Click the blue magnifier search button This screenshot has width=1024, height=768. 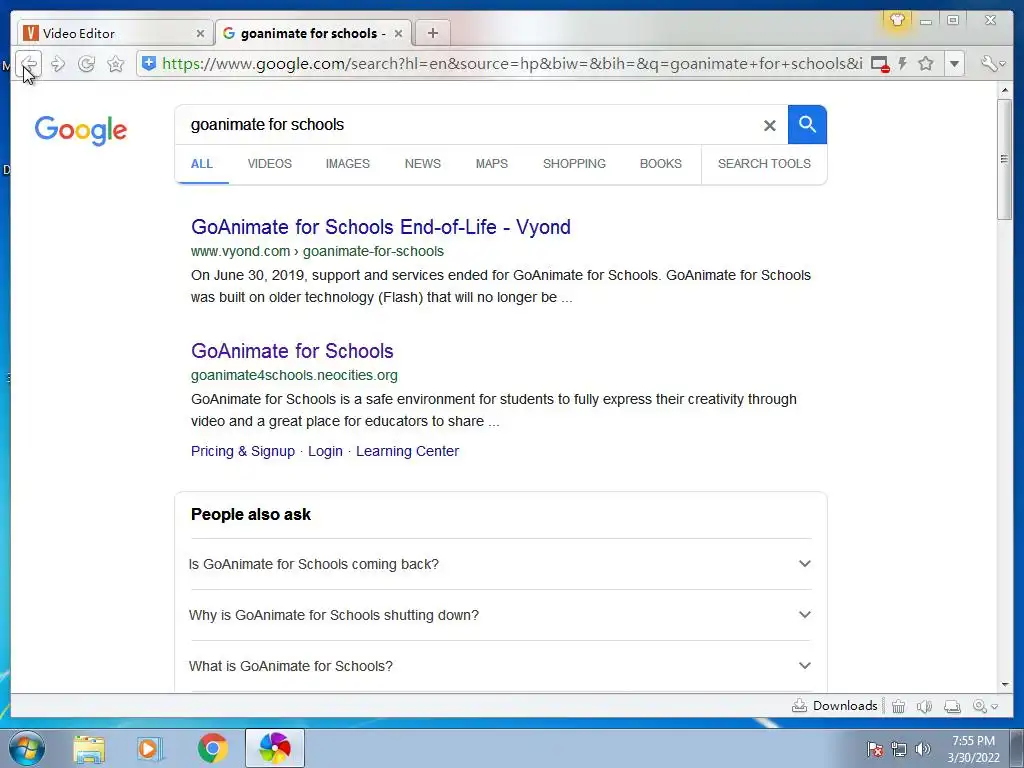point(807,124)
